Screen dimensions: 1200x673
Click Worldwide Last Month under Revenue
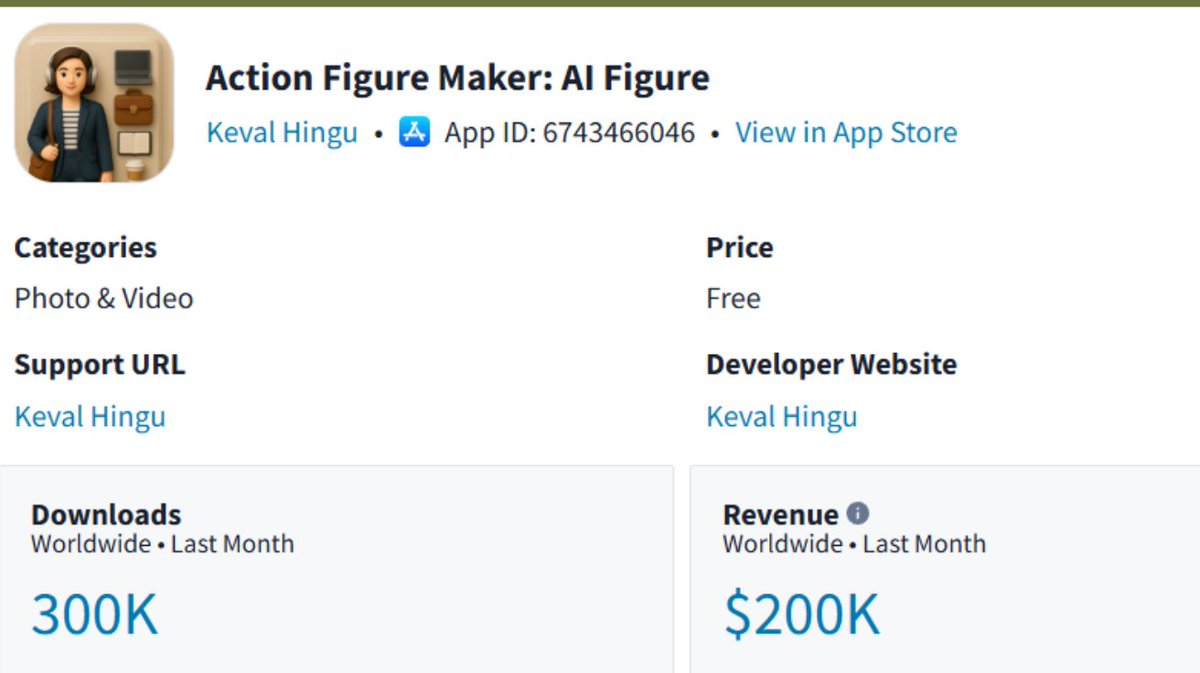tap(855, 544)
